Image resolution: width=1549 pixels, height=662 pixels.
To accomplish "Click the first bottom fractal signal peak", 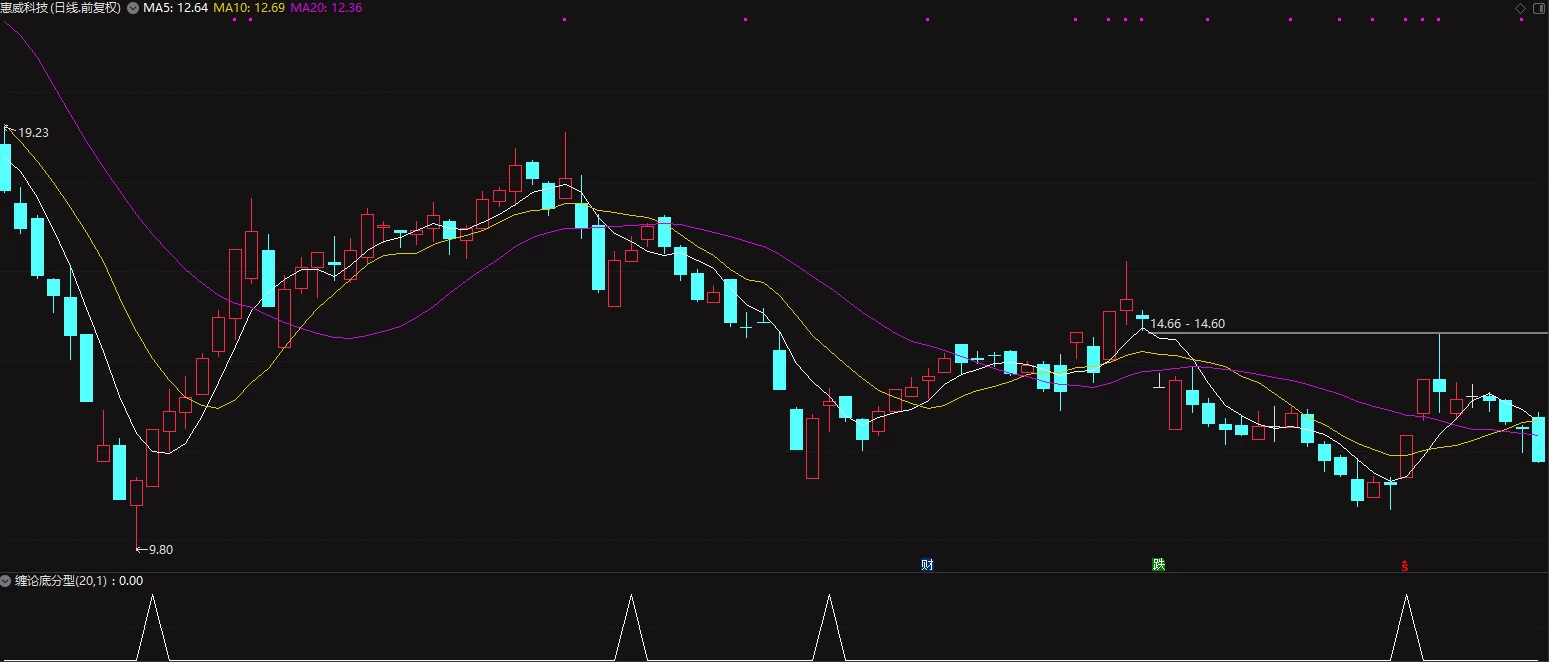I will 152,626.
